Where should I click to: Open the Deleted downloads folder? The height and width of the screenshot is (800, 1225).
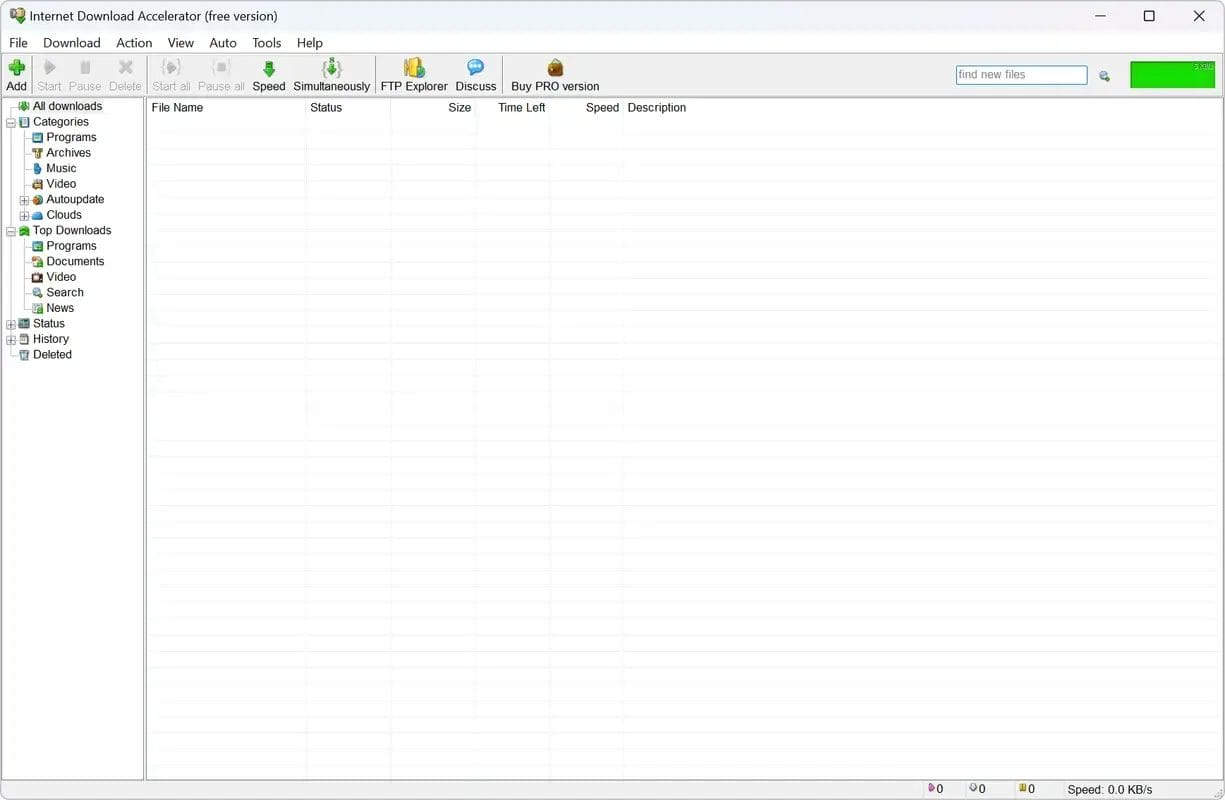[x=52, y=354]
